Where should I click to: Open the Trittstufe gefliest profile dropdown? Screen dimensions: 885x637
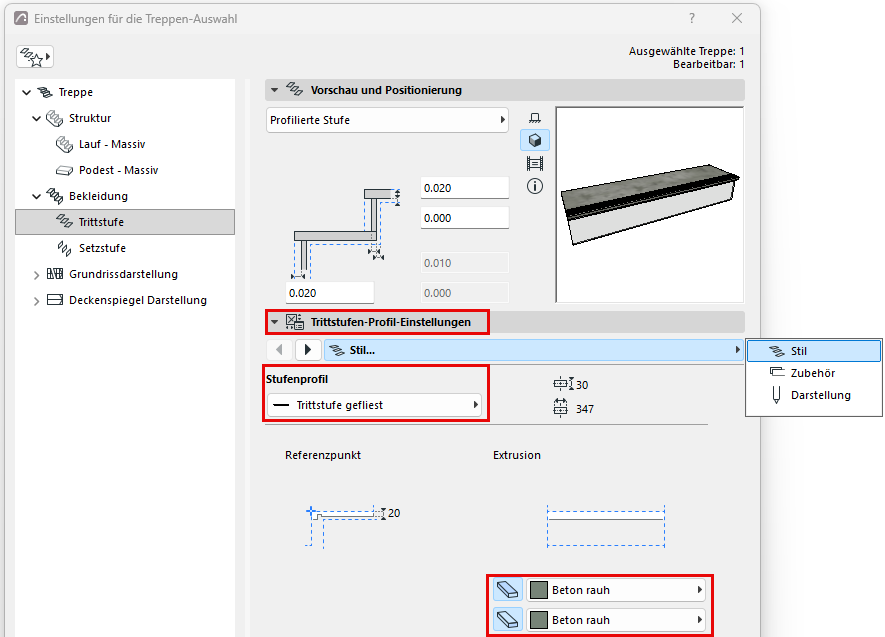(374, 405)
